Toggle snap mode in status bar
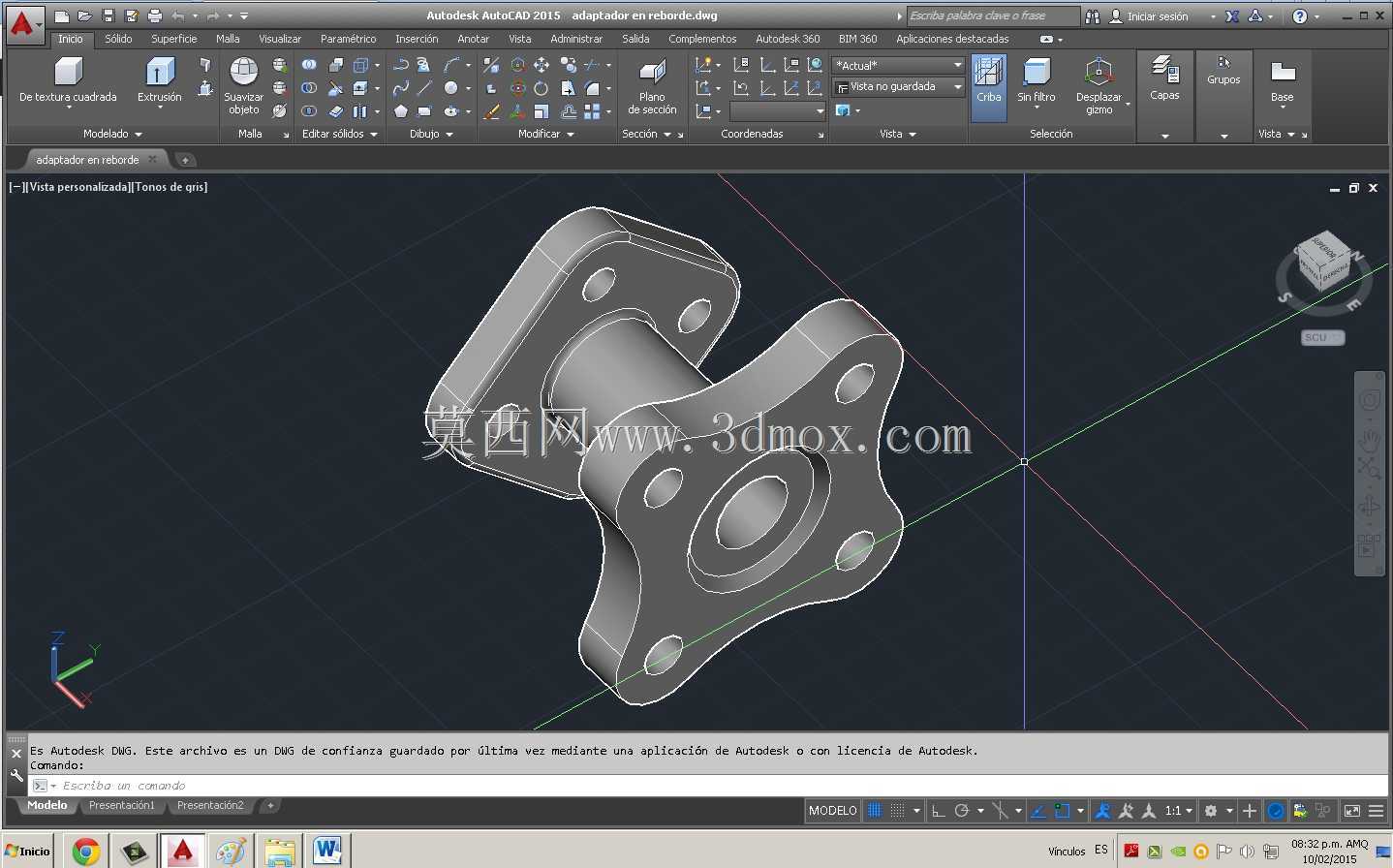This screenshot has width=1393, height=868. 898,811
